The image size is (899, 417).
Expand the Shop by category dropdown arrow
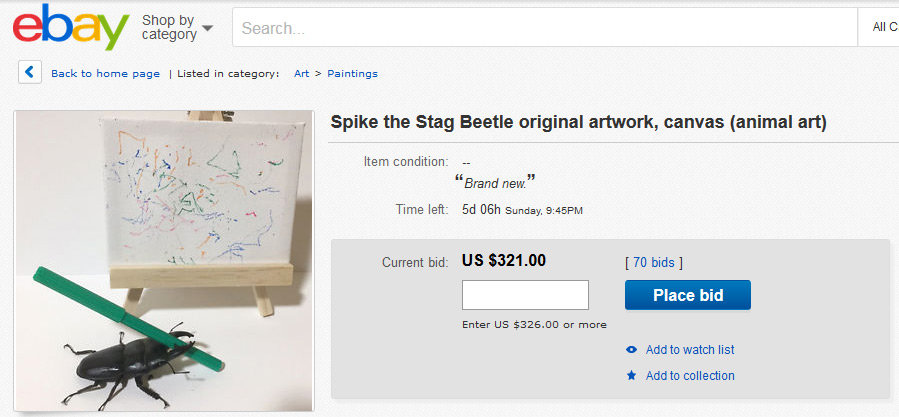208,28
